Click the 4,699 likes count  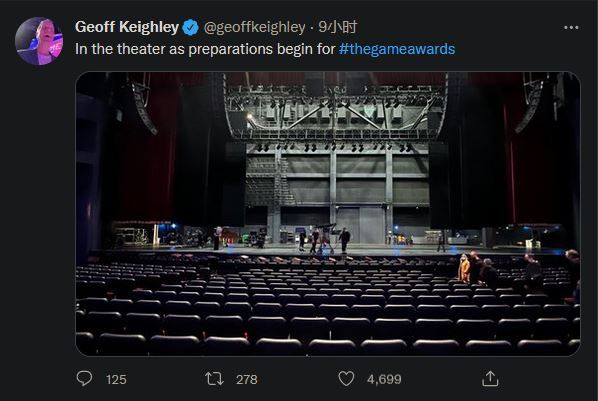[384, 380]
